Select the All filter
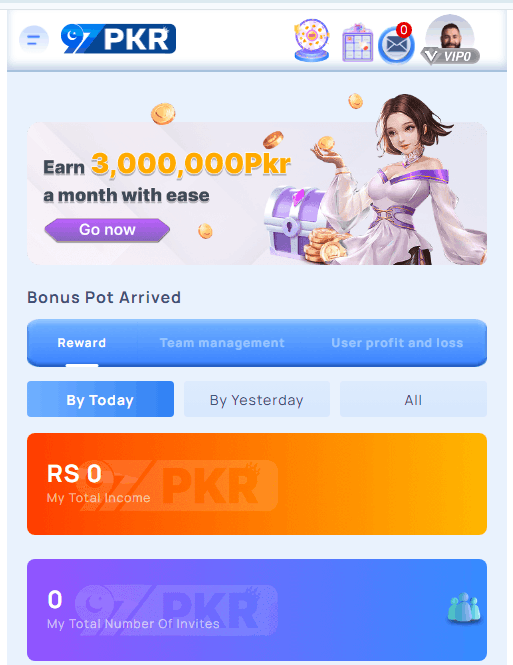 413,399
